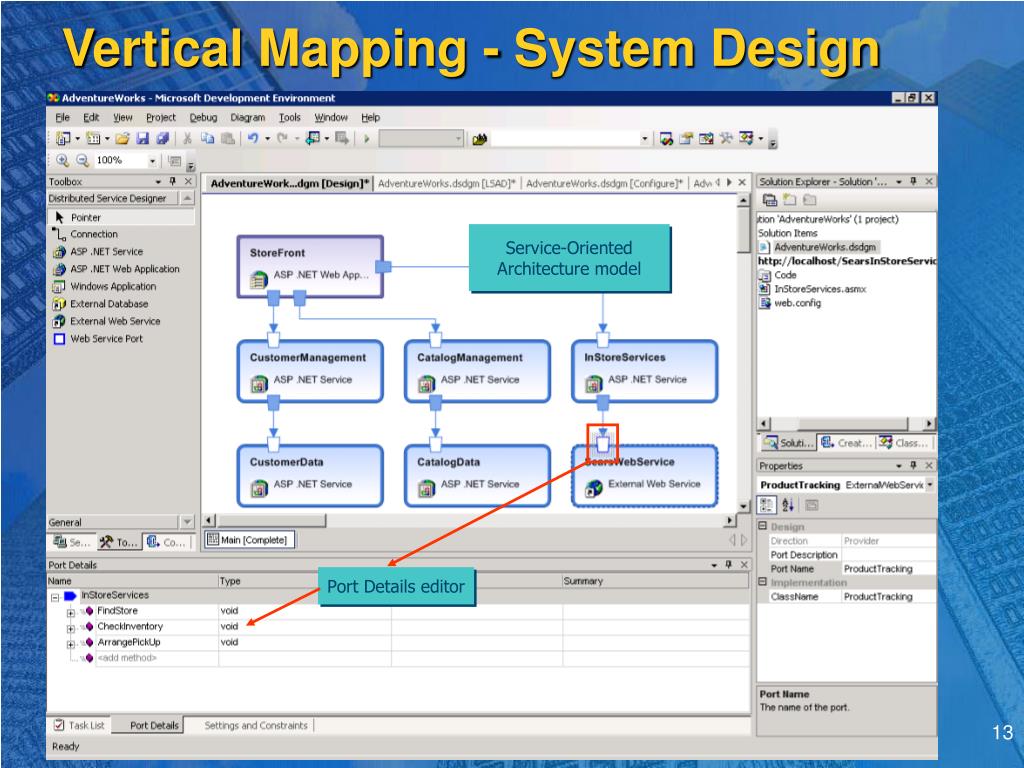Image resolution: width=1024 pixels, height=768 pixels.
Task: Switch Properties to Categorized view
Action: [x=767, y=505]
